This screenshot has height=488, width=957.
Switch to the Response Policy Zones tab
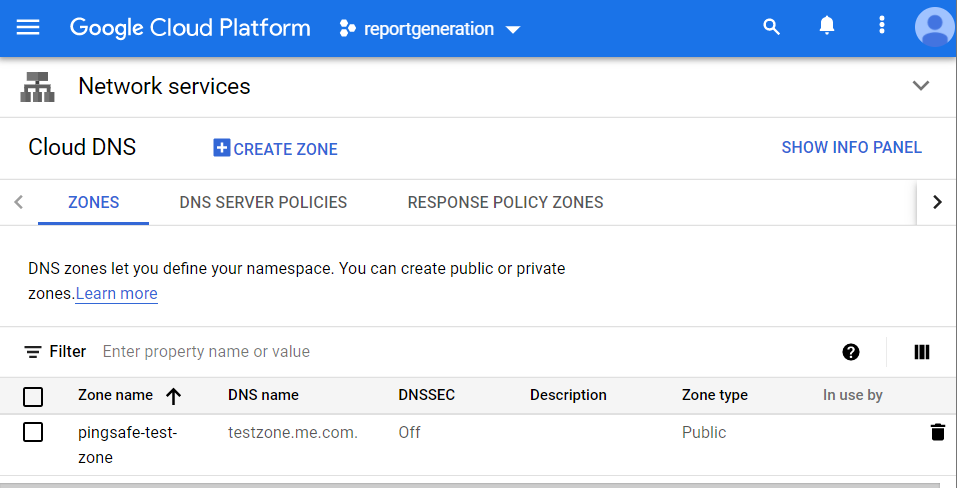click(505, 202)
